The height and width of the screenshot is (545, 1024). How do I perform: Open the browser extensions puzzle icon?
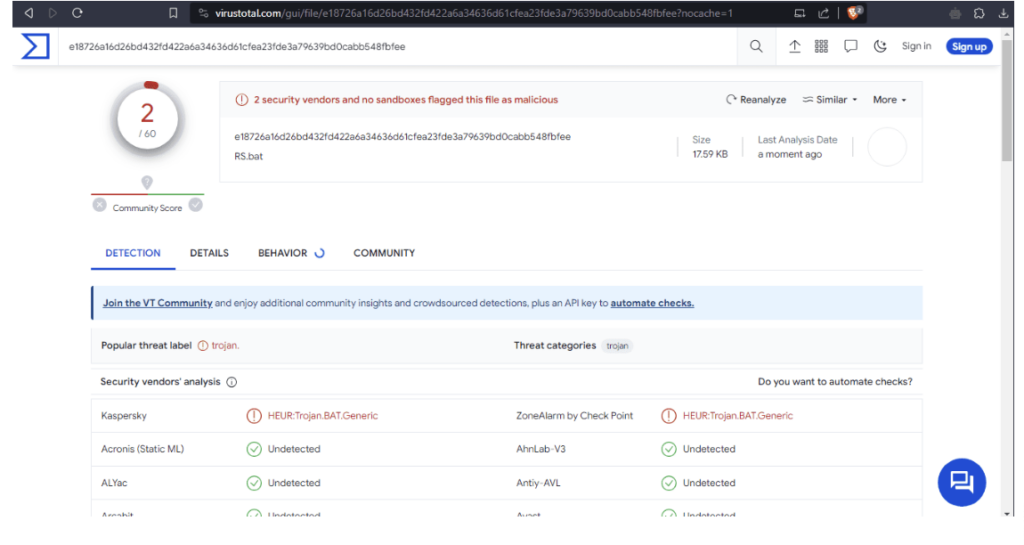[x=979, y=13]
